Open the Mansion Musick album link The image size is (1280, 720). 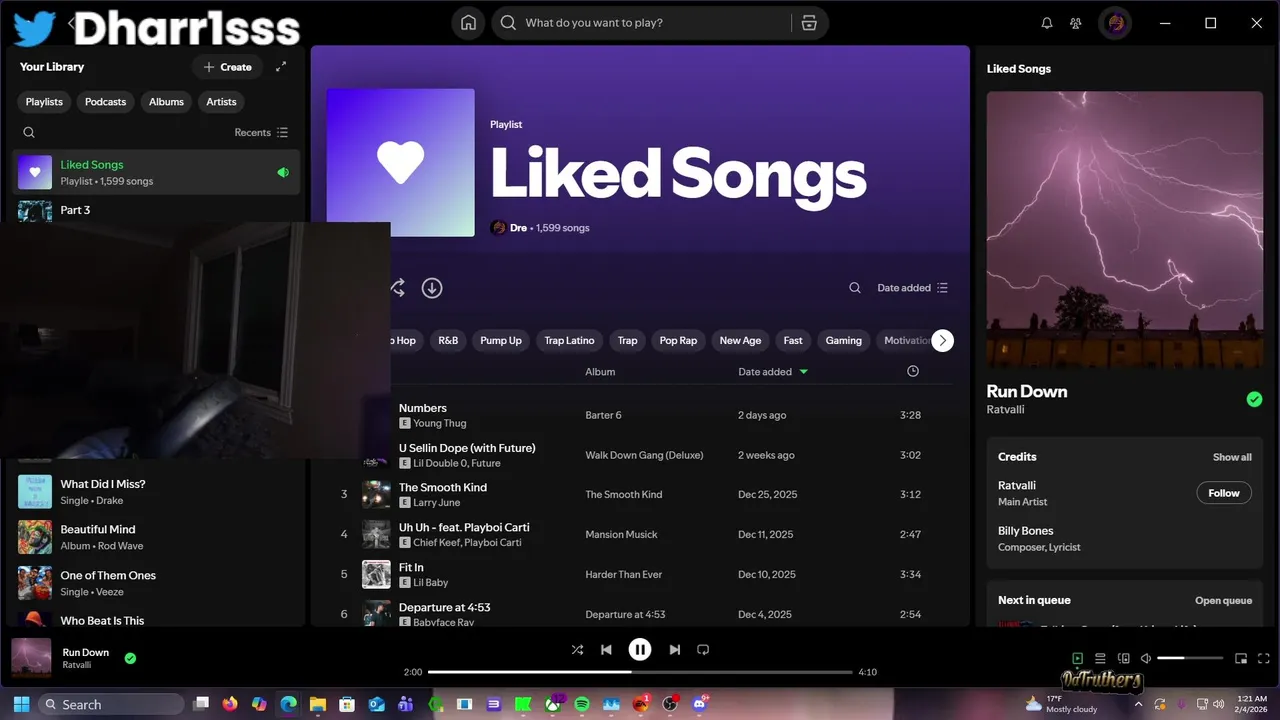click(621, 534)
